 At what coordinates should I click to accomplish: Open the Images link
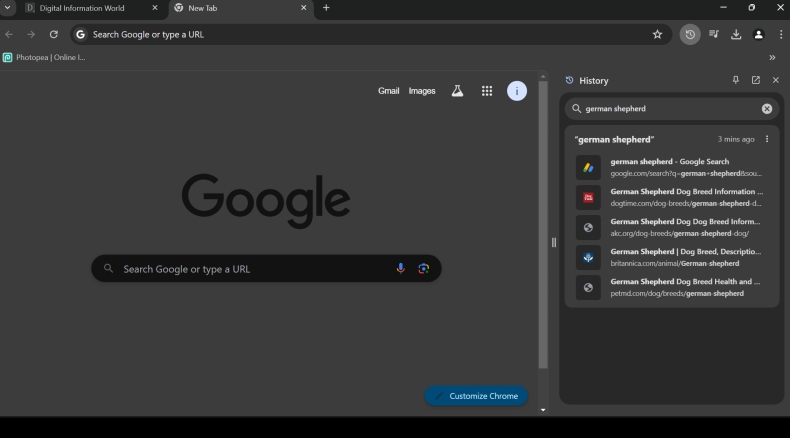422,91
